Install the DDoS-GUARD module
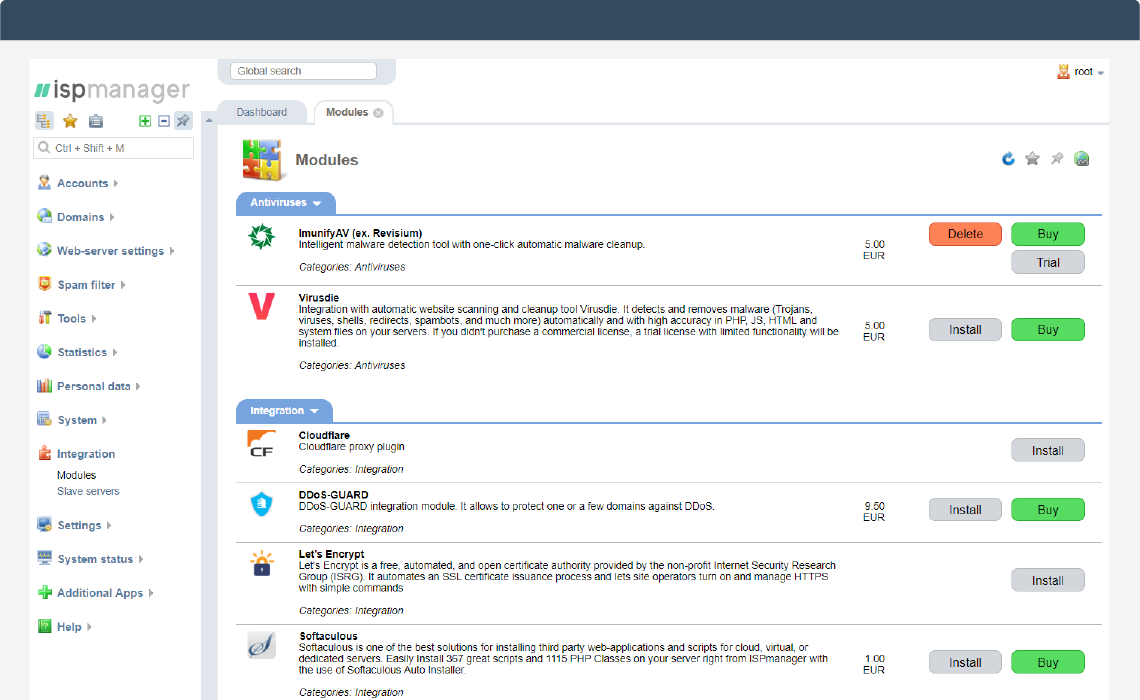The image size is (1140, 700). point(965,510)
